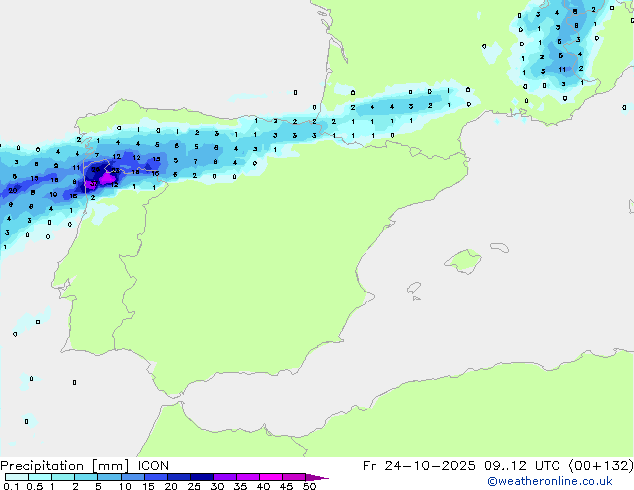Click the legend scale label "20"
Viewport: 634px width, 490px height.
pyautogui.click(x=171, y=486)
